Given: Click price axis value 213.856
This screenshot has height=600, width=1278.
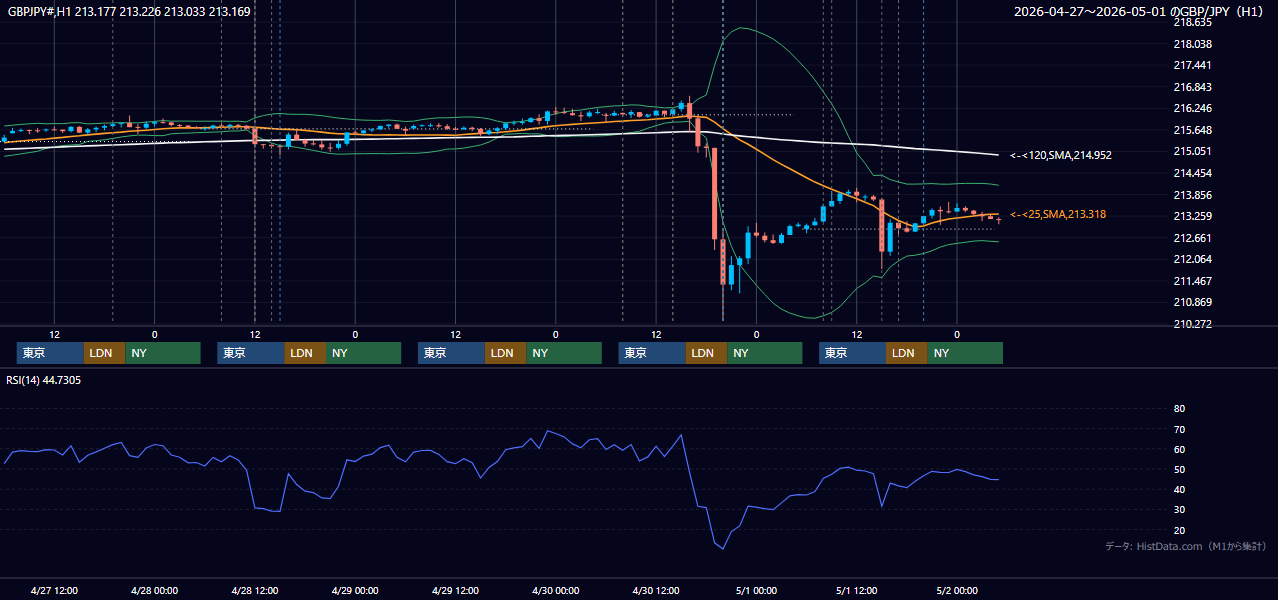Looking at the screenshot, I should (1192, 195).
